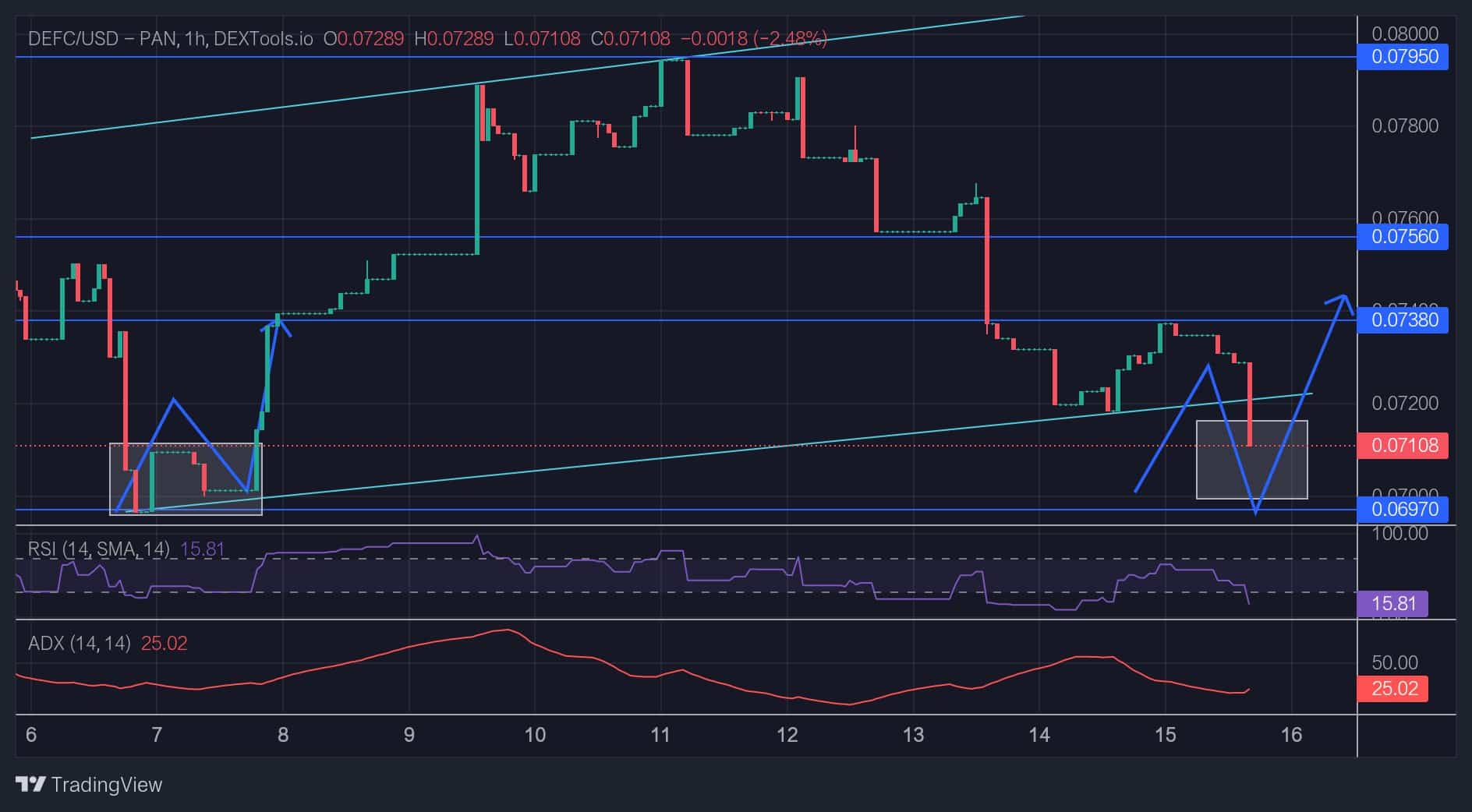This screenshot has height=812, width=1472.
Task: Select the DEFC/USD – PAN symbol title
Action: 101,38
